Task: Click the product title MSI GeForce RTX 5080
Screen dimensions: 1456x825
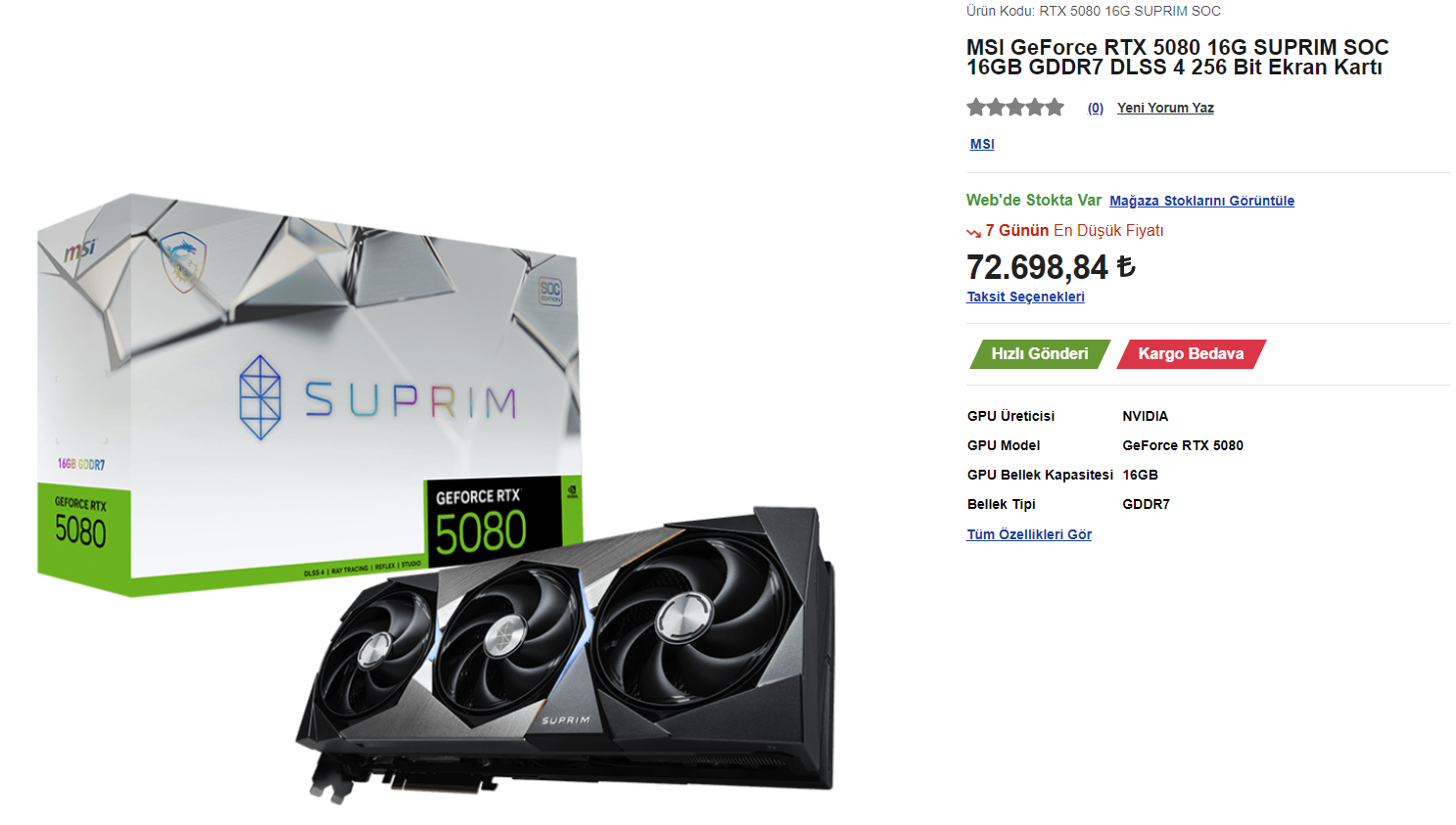Action: tap(1177, 57)
